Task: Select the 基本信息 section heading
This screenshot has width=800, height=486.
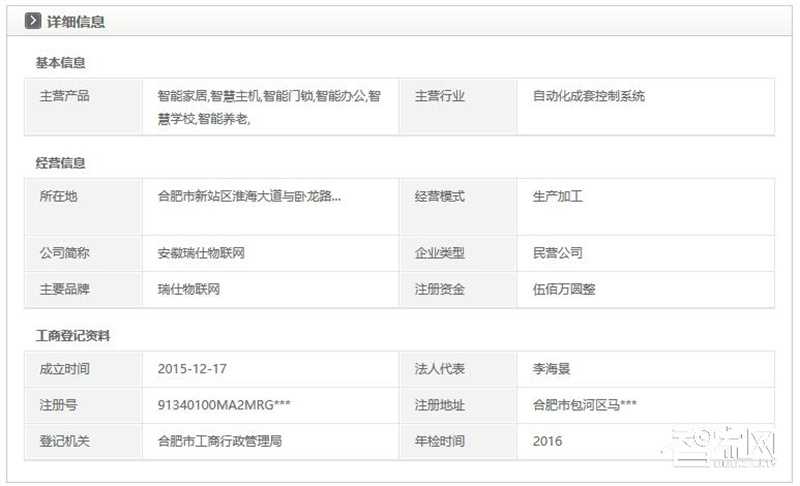Action: point(61,62)
